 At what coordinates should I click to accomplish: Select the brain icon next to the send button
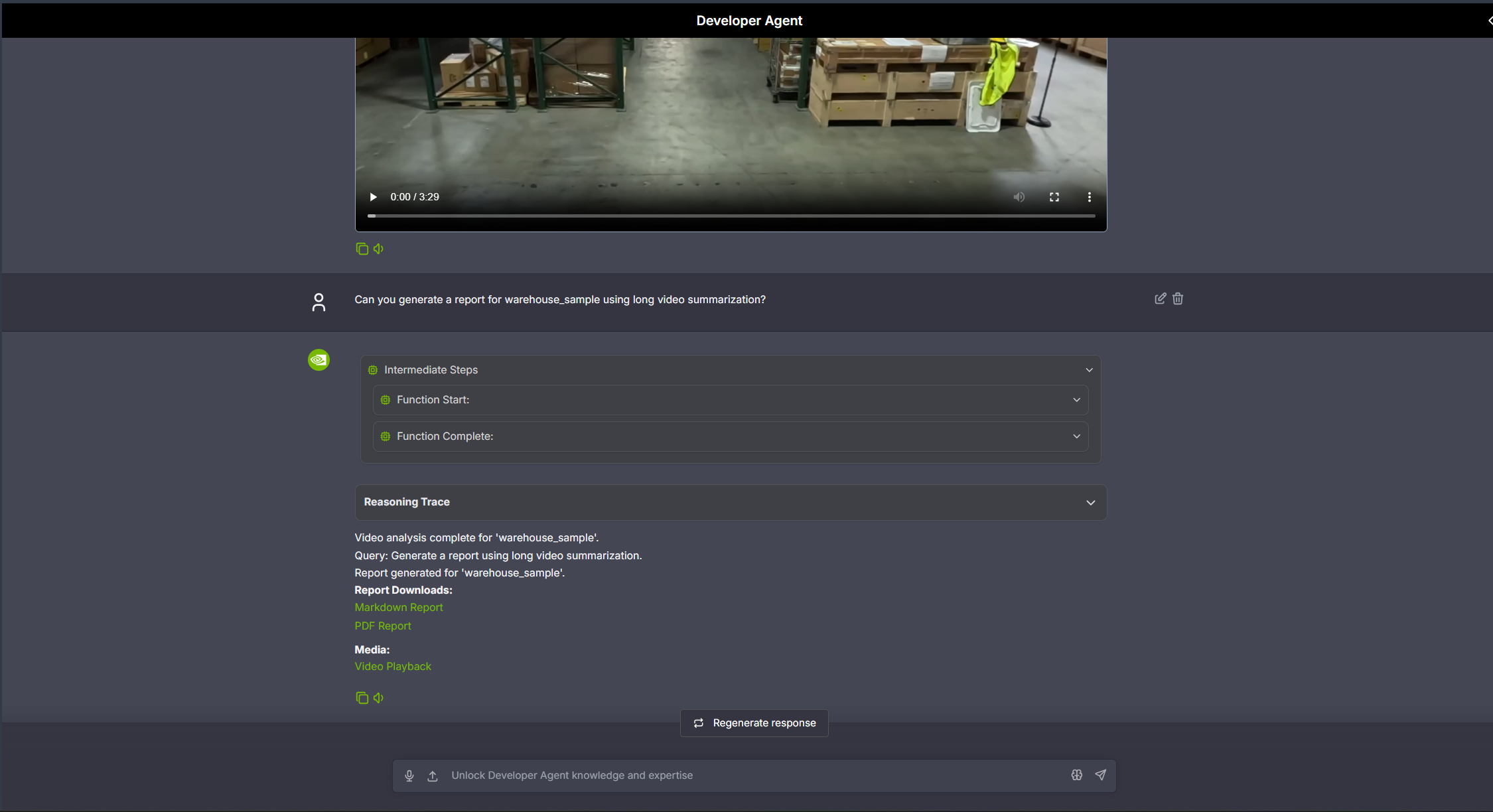(1076, 775)
